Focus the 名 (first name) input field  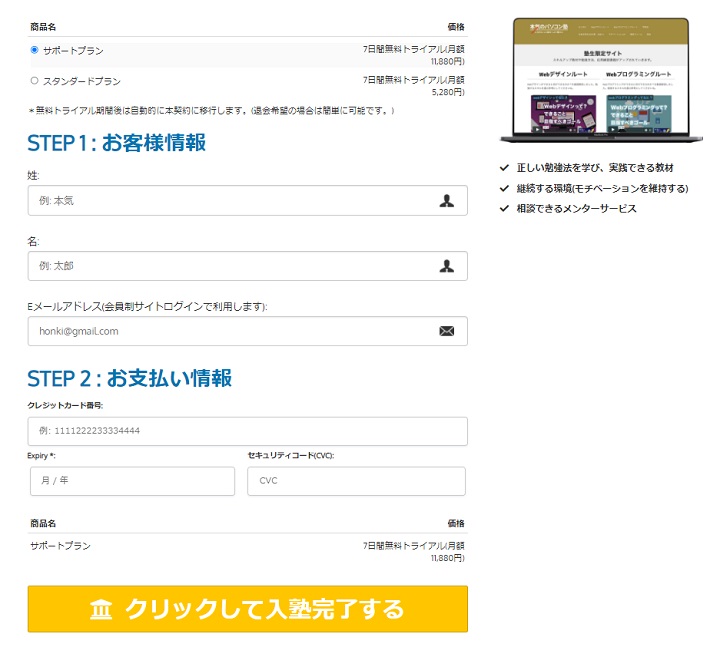230,266
